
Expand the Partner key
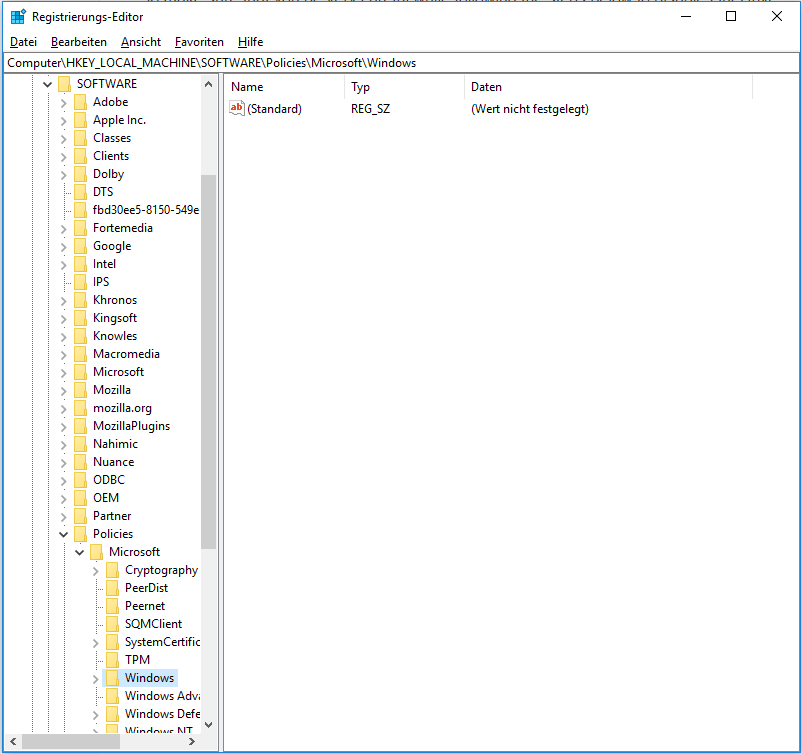[x=63, y=517]
